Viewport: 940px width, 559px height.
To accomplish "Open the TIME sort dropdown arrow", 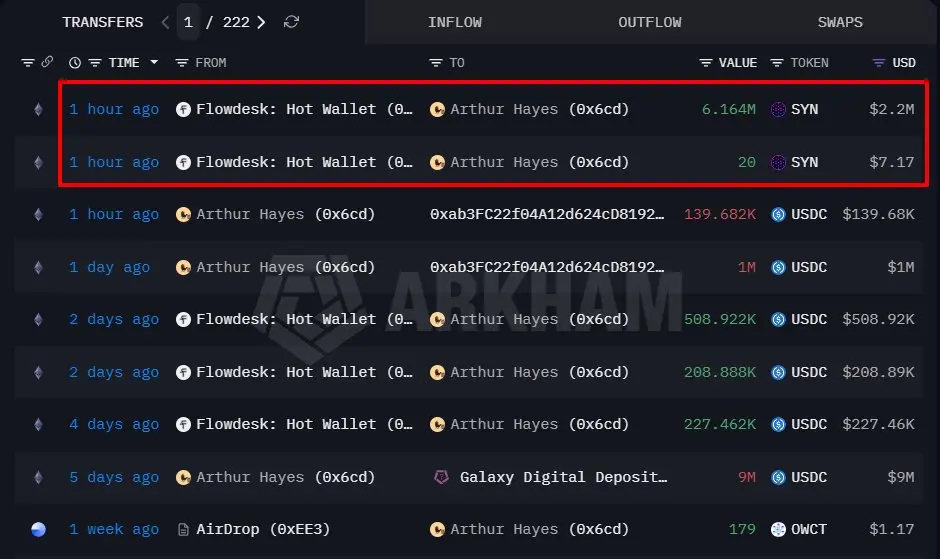I will 154,62.
